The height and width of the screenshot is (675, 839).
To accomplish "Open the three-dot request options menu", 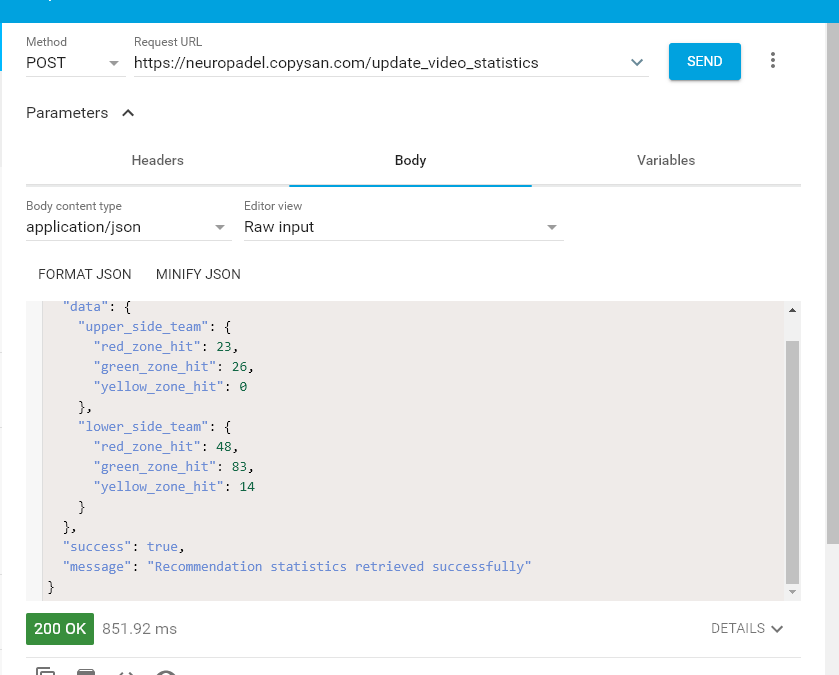I will 772,61.
